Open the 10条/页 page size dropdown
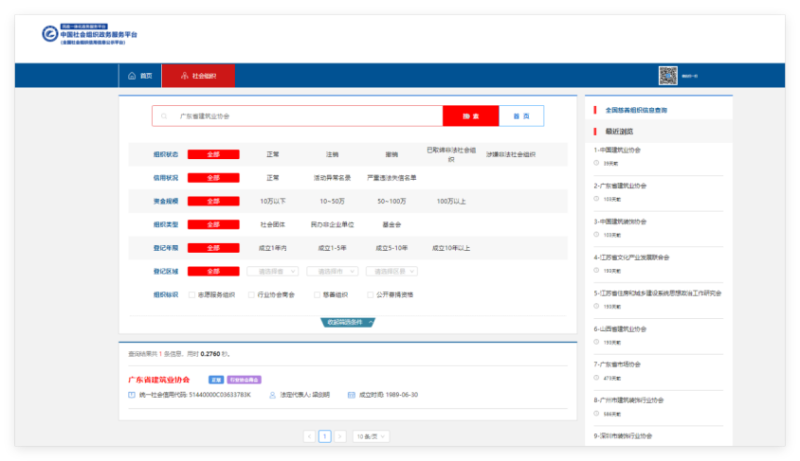The image size is (800, 461). coord(371,436)
